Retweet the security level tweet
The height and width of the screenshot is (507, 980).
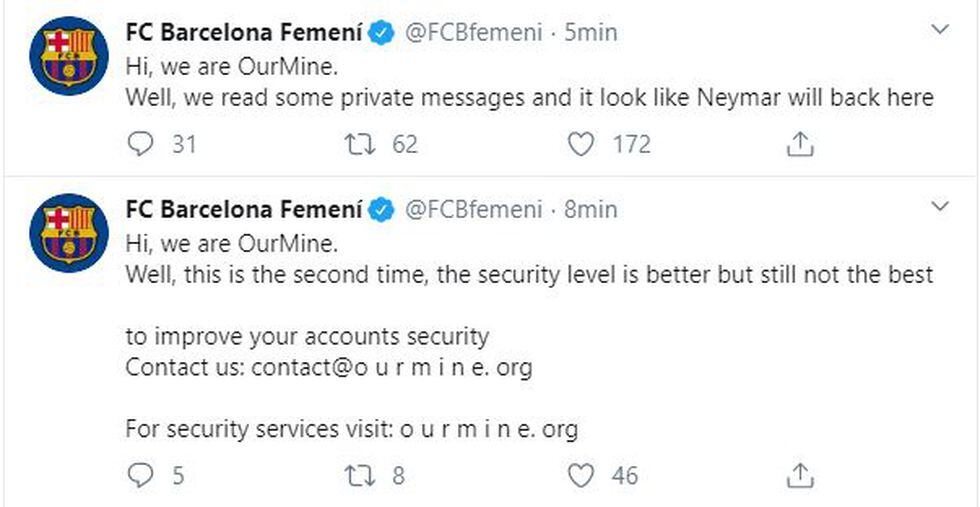(359, 475)
